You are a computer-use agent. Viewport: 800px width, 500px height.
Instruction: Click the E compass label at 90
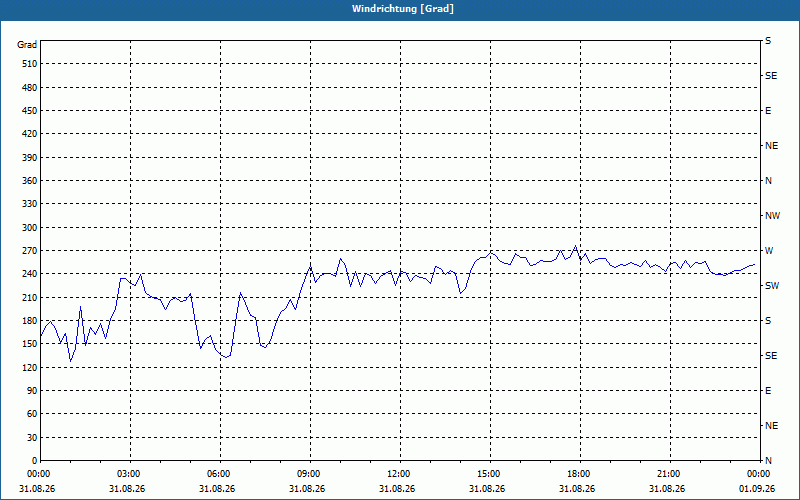point(768,391)
